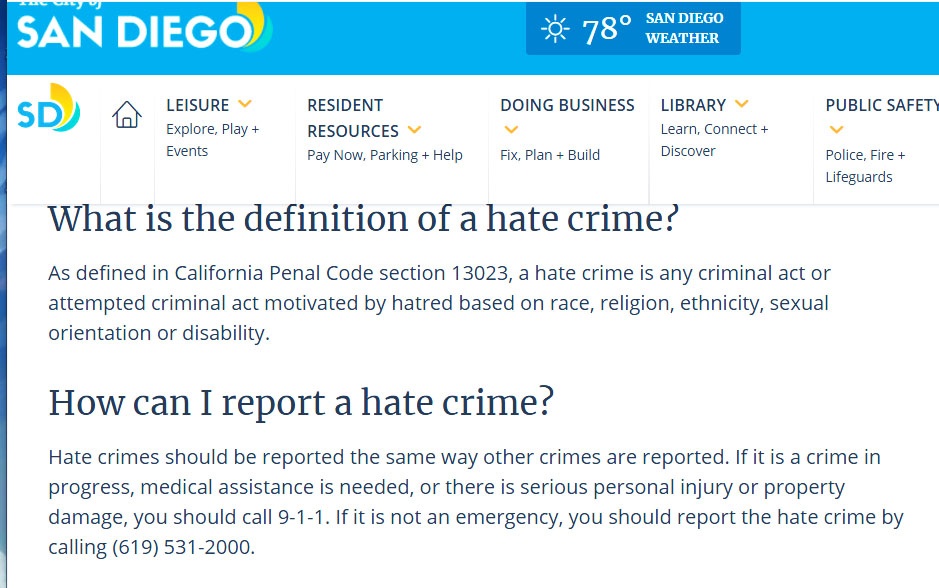Click the City of San Diego logo
The image size is (939, 588).
[144, 26]
